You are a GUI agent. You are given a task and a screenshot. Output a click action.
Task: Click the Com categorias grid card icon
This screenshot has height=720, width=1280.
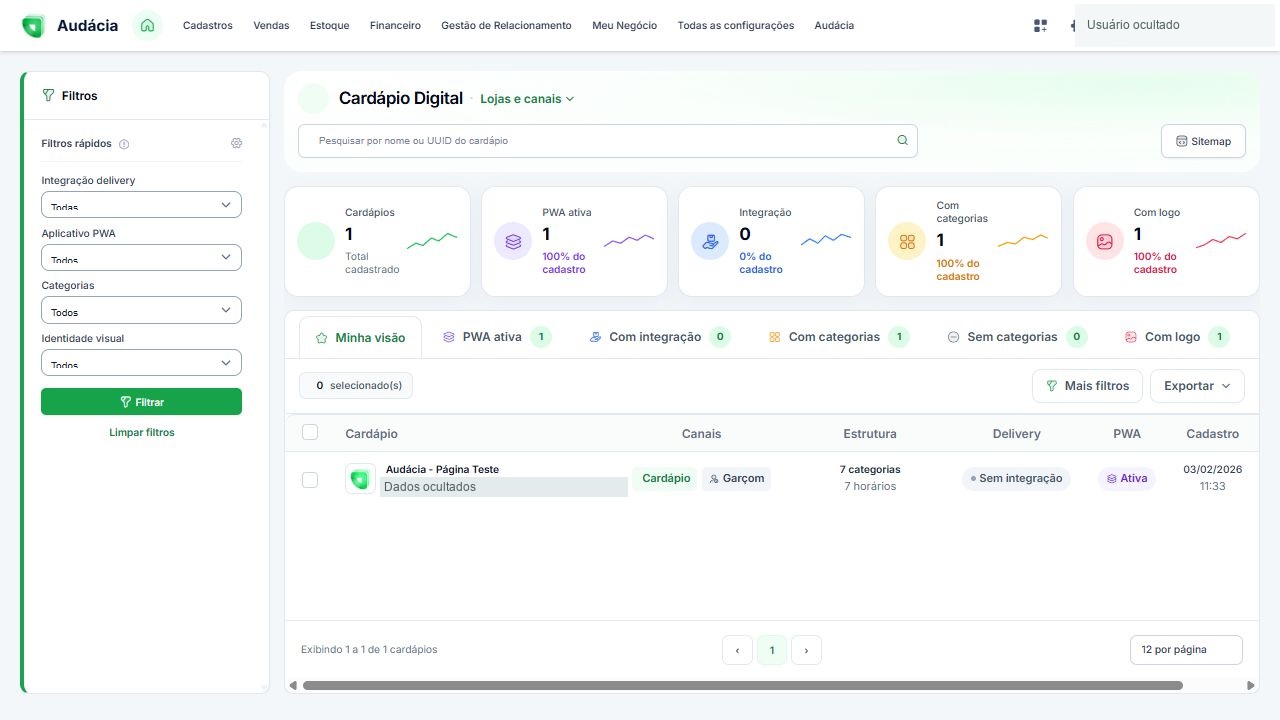pos(907,241)
